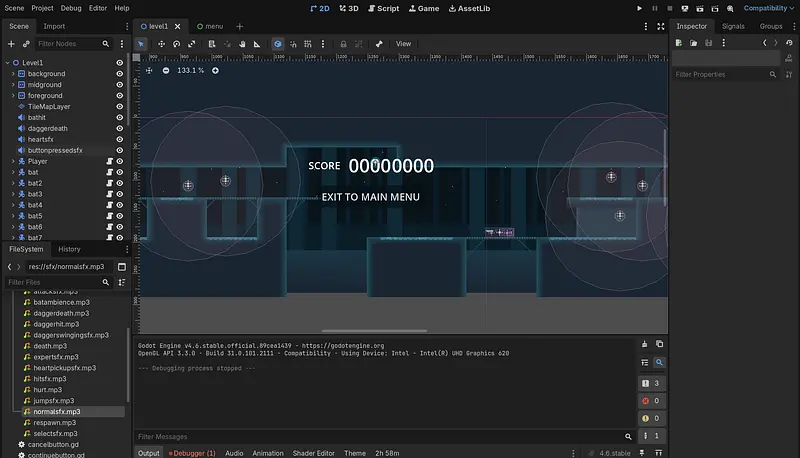Image resolution: width=800 pixels, height=458 pixels.
Task: Click the distraction-free mode expand icon
Action: [x=659, y=27]
